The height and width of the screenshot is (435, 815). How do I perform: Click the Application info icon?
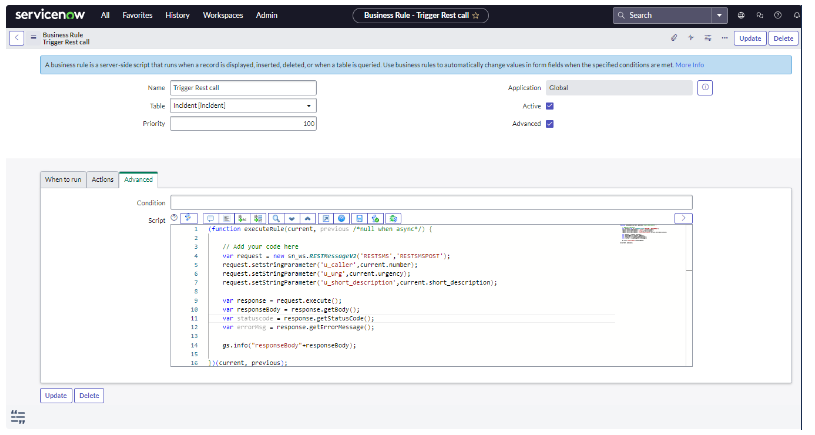[705, 88]
